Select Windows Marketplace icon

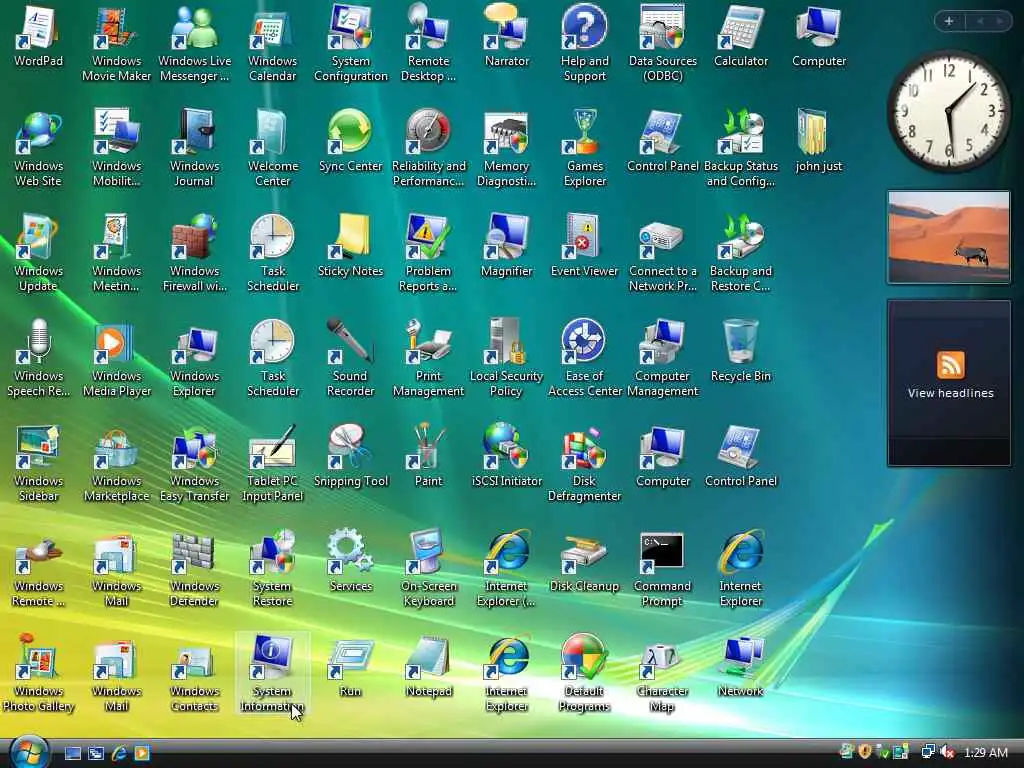(116, 464)
